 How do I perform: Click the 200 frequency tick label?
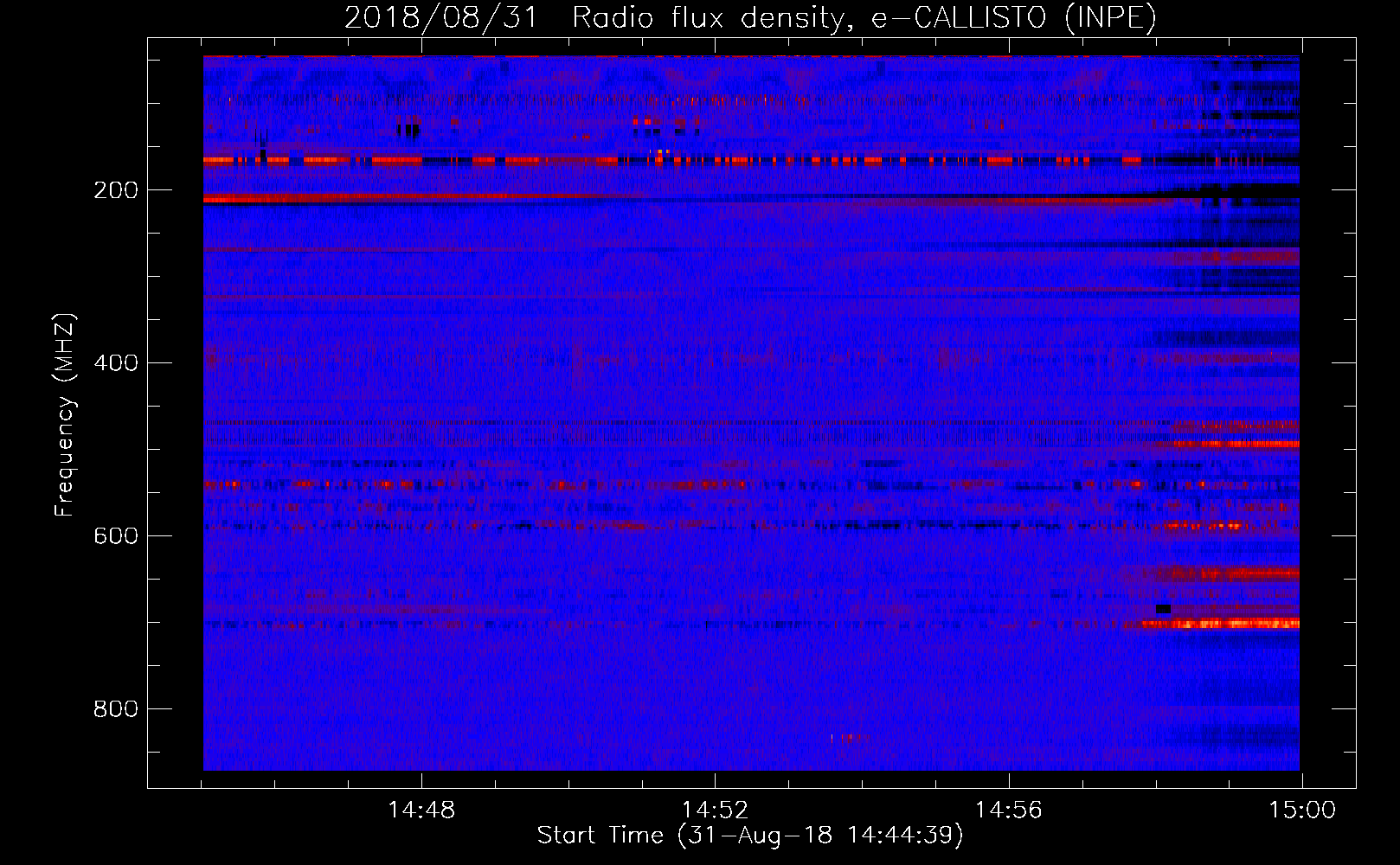tap(116, 190)
